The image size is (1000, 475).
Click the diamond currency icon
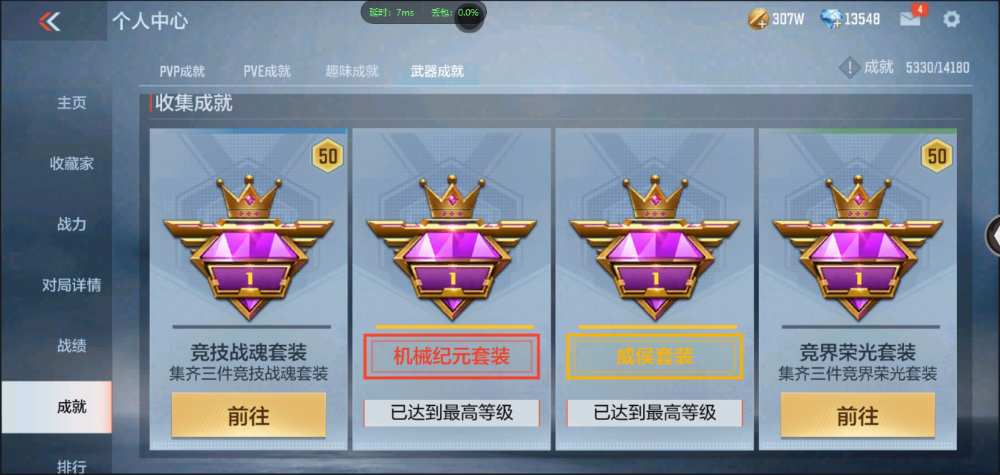832,19
